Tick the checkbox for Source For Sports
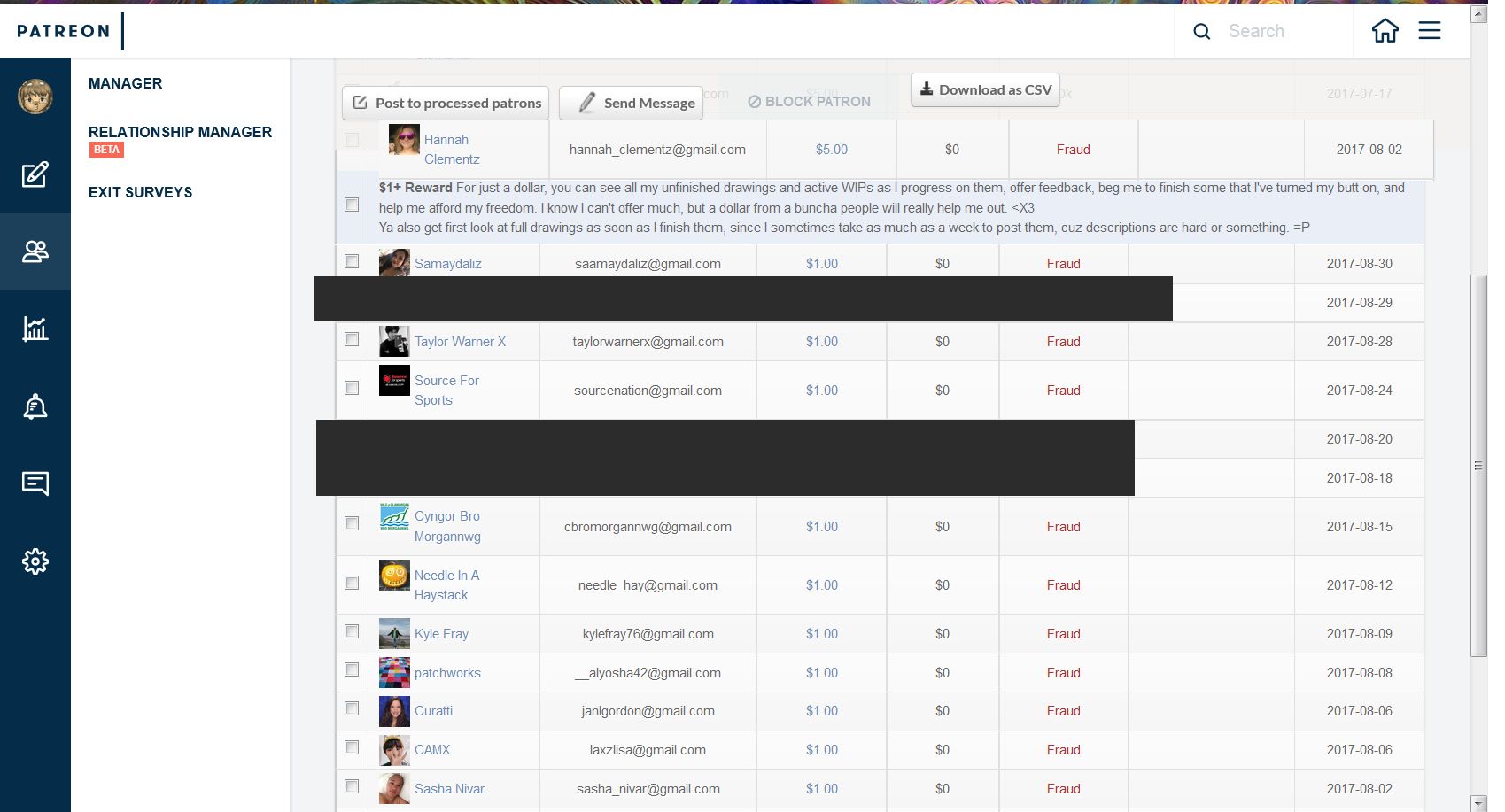 (352, 388)
